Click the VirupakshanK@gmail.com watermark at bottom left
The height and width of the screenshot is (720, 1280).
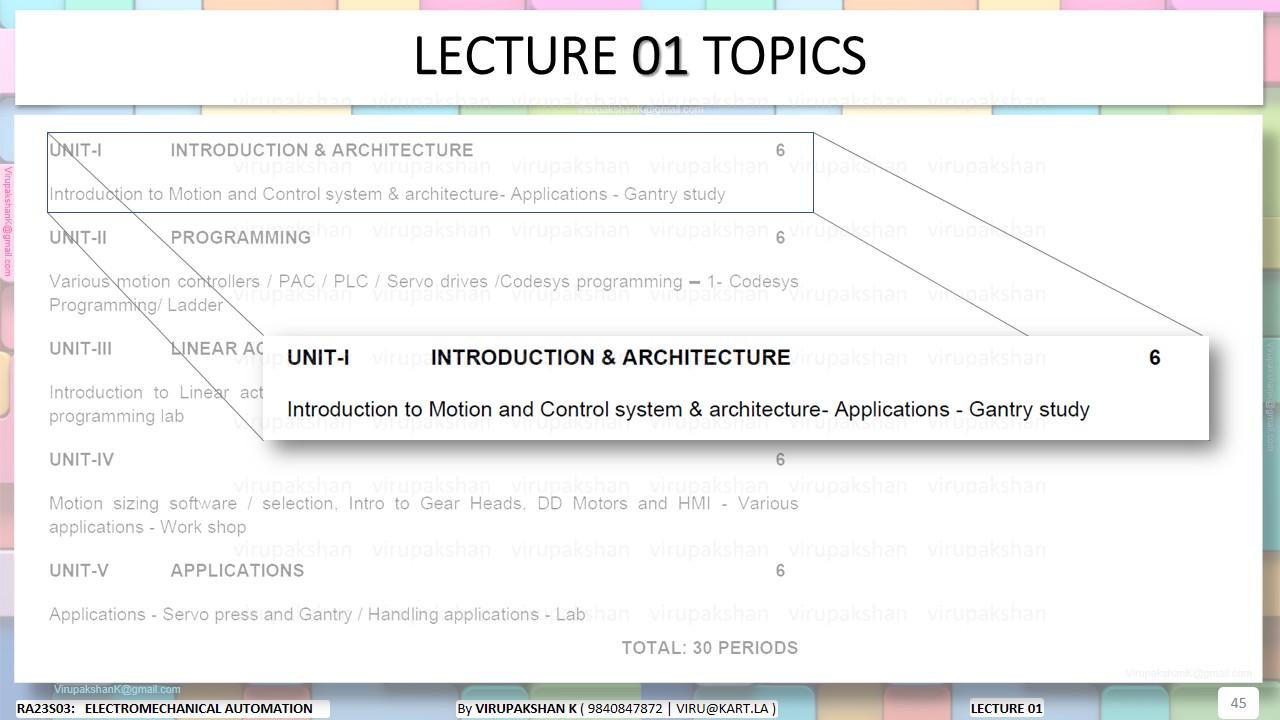[x=119, y=689]
